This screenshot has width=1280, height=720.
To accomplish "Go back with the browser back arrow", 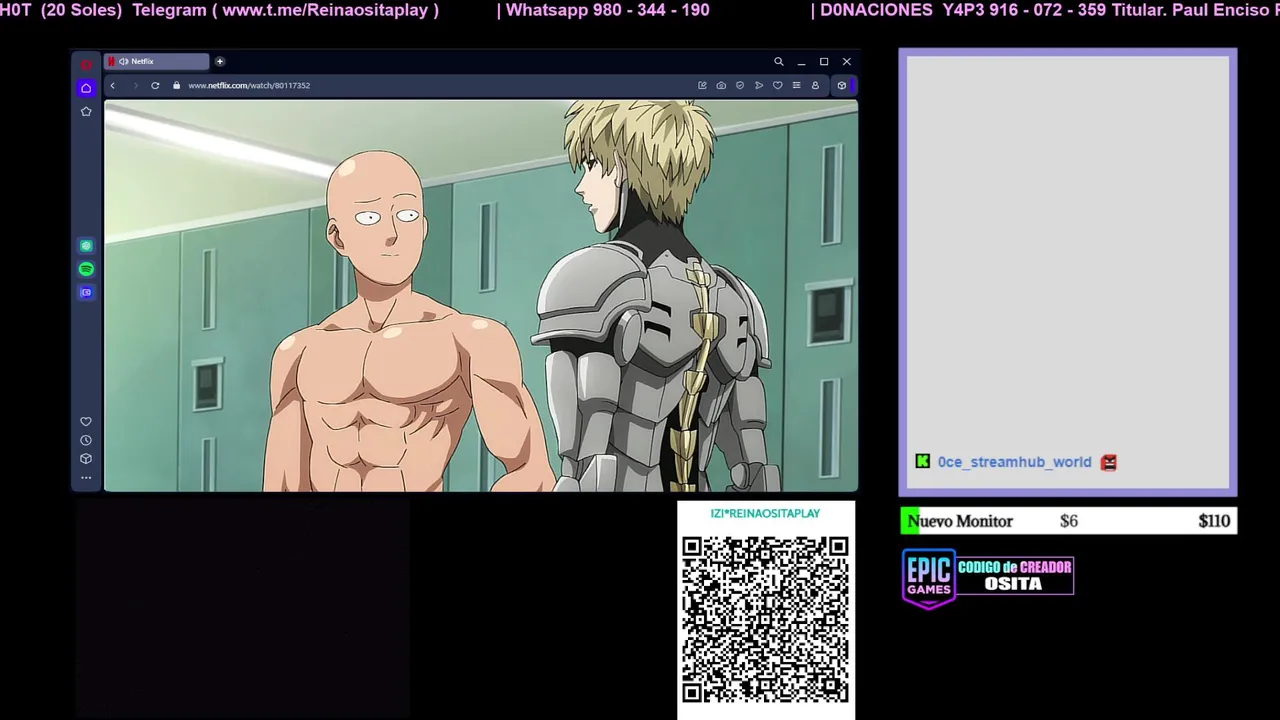I will pos(112,85).
